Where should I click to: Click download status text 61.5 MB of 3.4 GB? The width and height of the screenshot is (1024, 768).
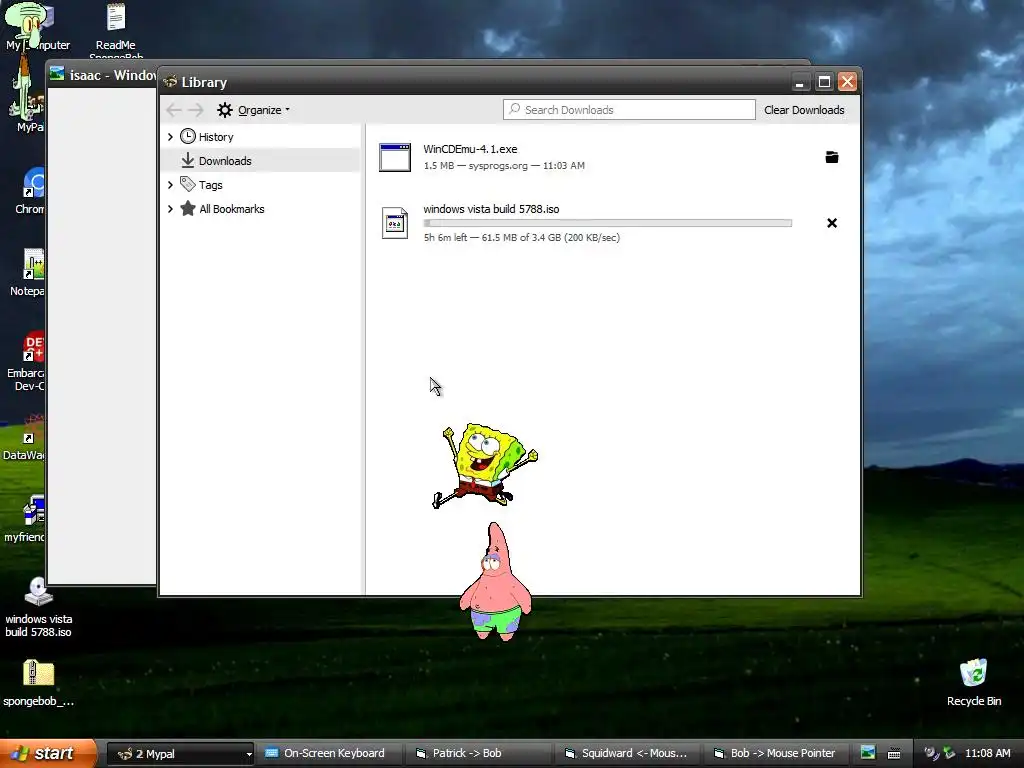pos(521,238)
